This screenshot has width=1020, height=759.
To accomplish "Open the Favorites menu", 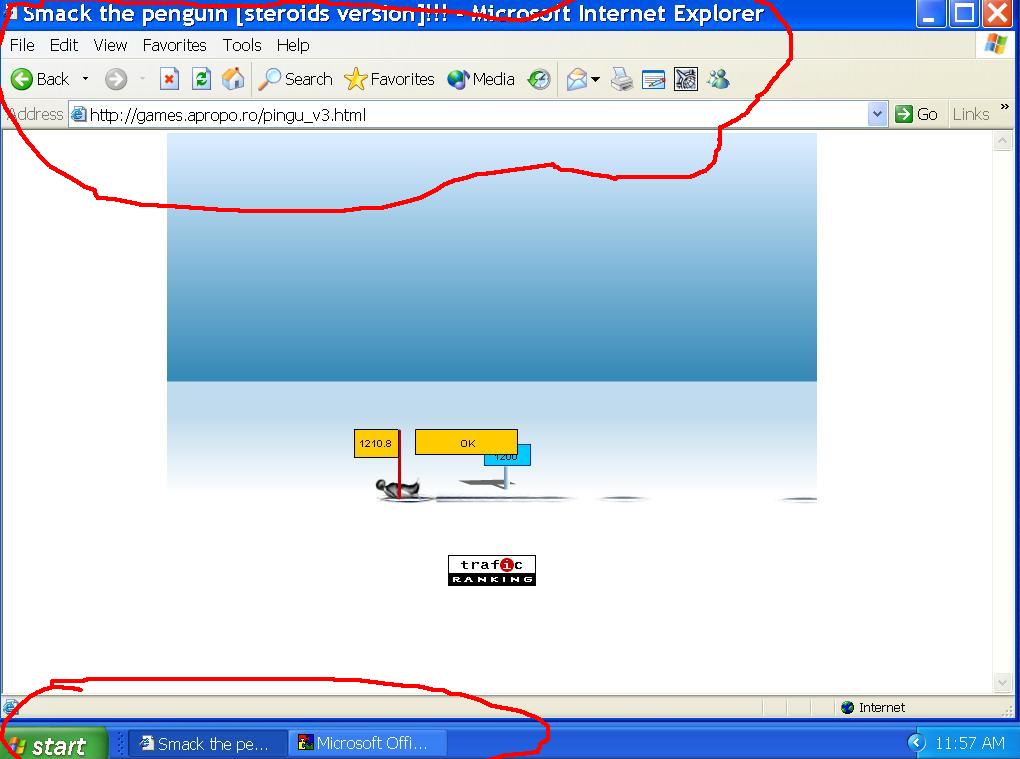I will 174,45.
